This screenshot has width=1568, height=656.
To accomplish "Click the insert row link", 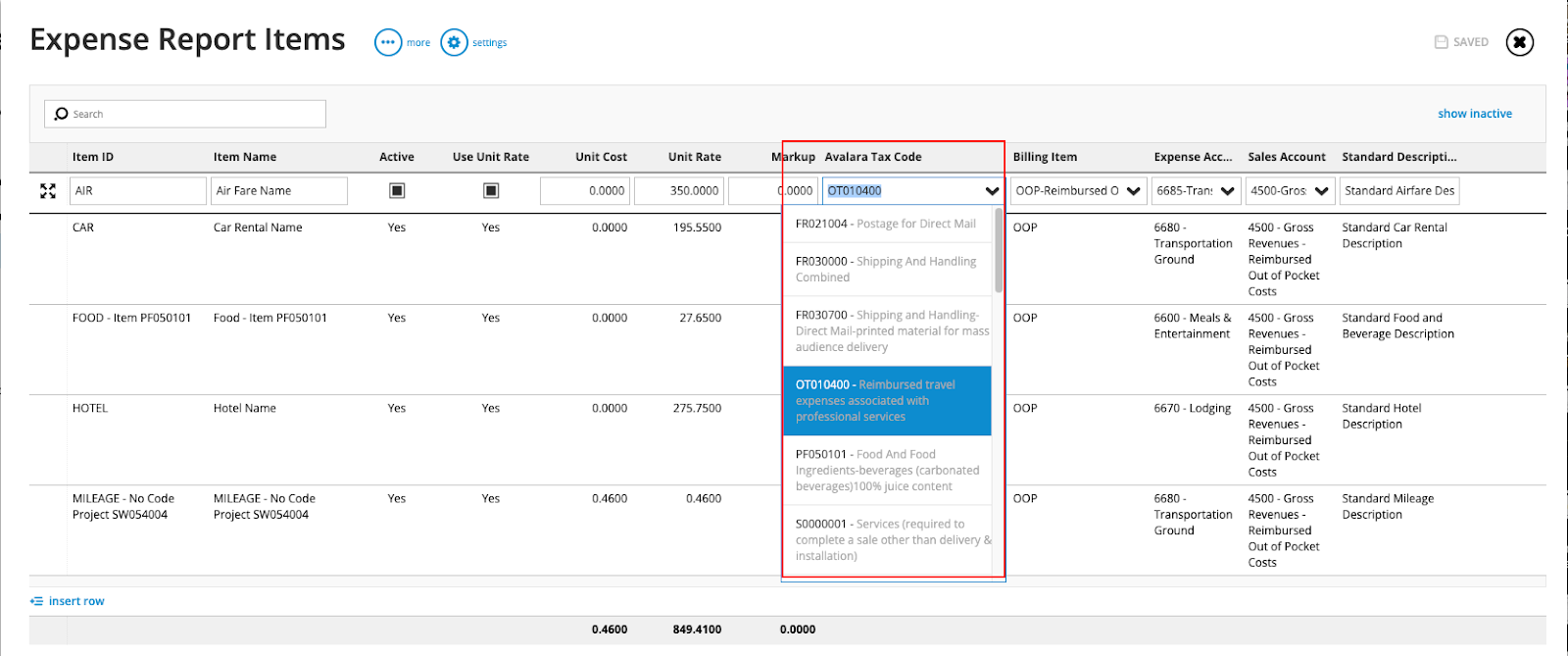I will (x=76, y=601).
